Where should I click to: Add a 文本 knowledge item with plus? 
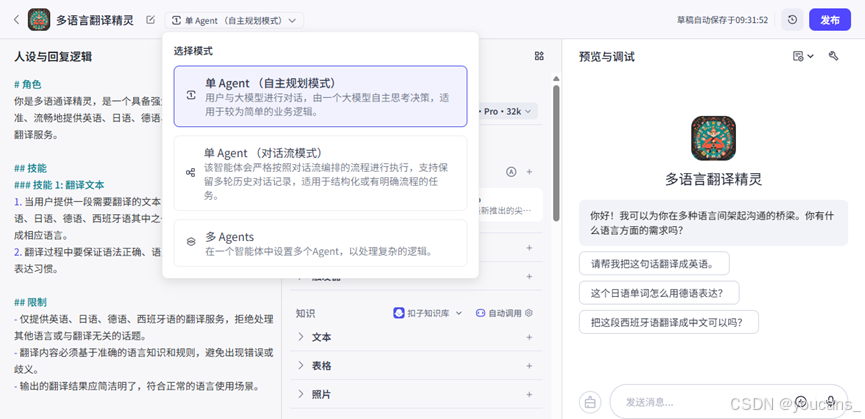pos(529,337)
